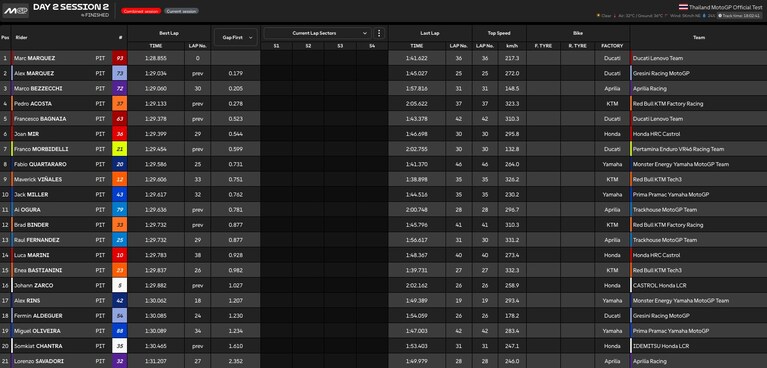The image size is (767, 368).
Task: Click the Best Lap column header
Action: click(x=169, y=33)
